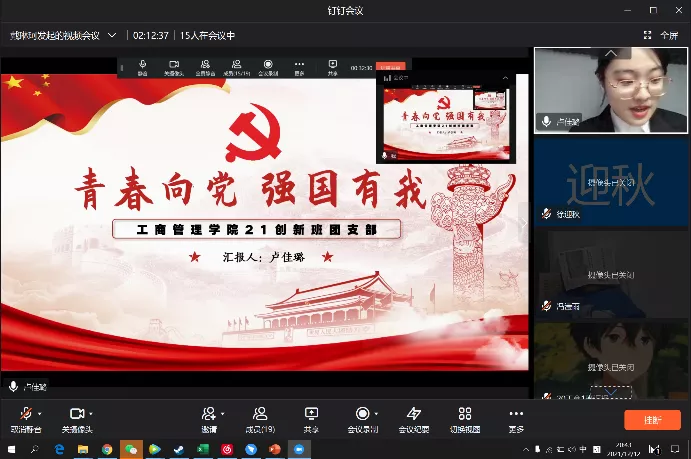
Task: Collapse side panel with right edge arrow
Action: tap(524, 223)
